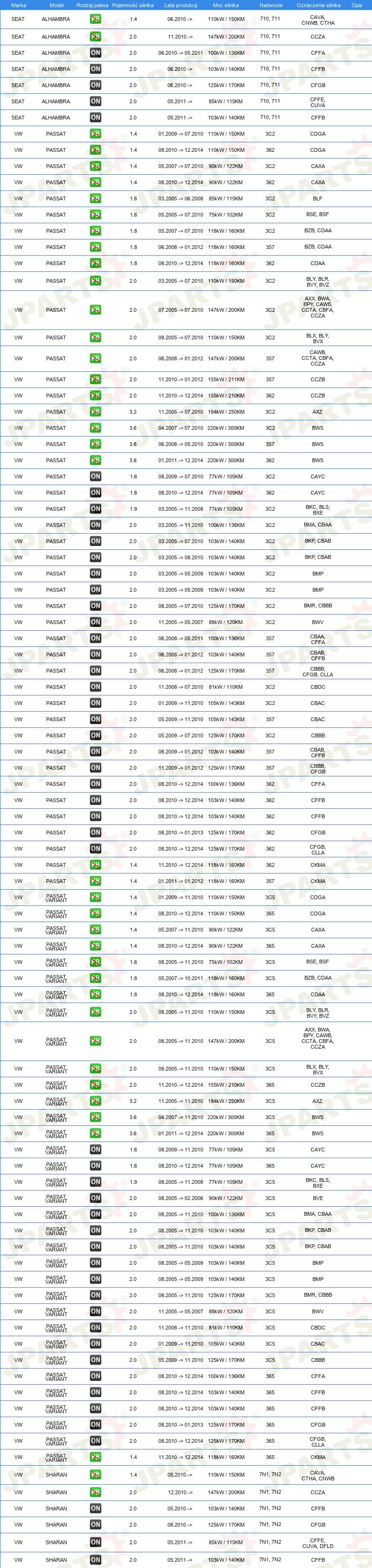Click diesel ON icon for VW Sharan CFGB

point(96,1525)
